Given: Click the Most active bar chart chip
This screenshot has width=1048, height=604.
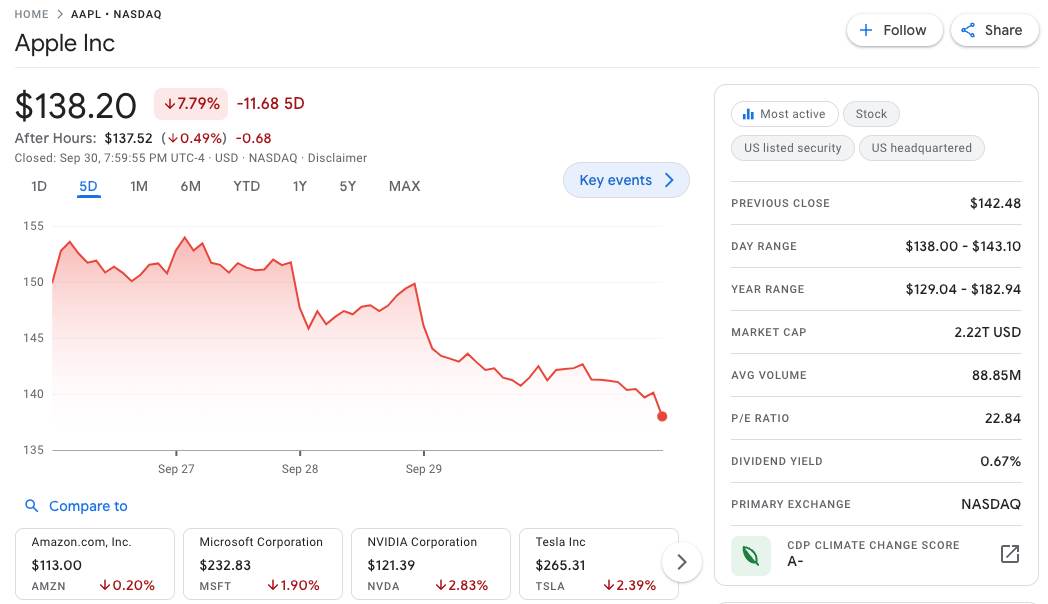Looking at the screenshot, I should coord(784,114).
